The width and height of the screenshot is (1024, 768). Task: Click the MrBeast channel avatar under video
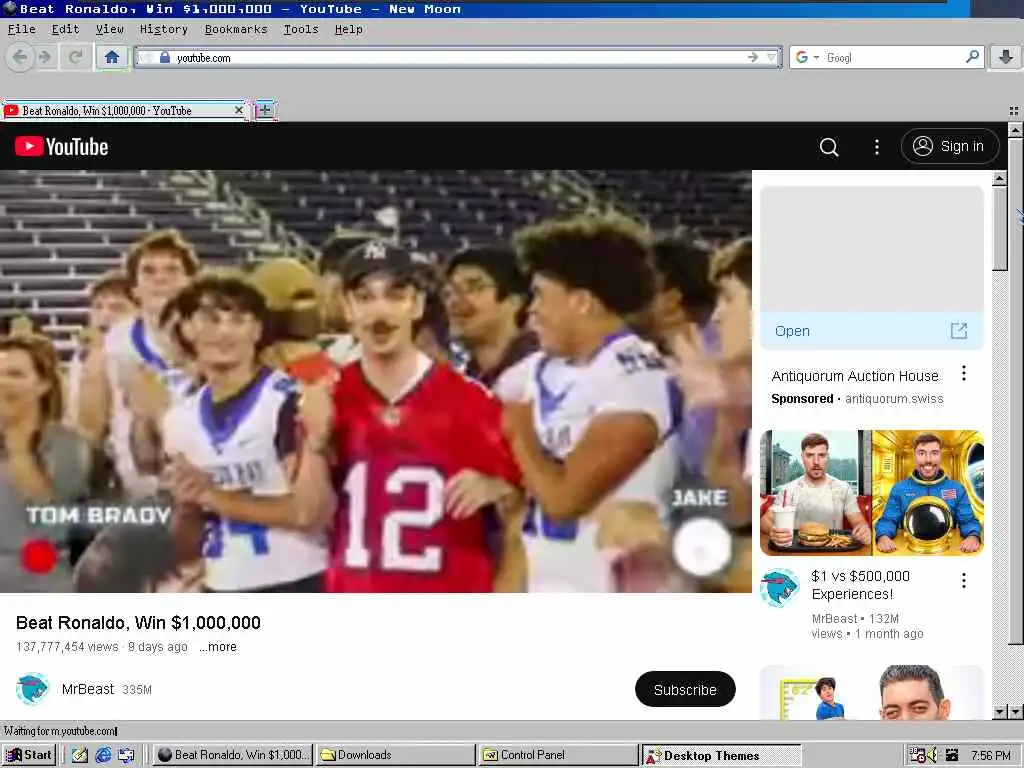tap(32, 689)
